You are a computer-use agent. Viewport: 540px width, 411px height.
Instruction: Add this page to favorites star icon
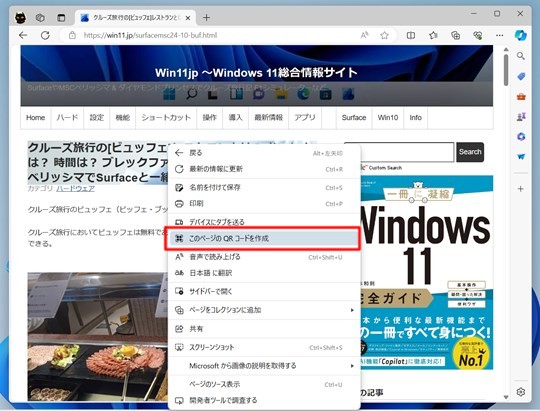pyautogui.click(x=384, y=35)
